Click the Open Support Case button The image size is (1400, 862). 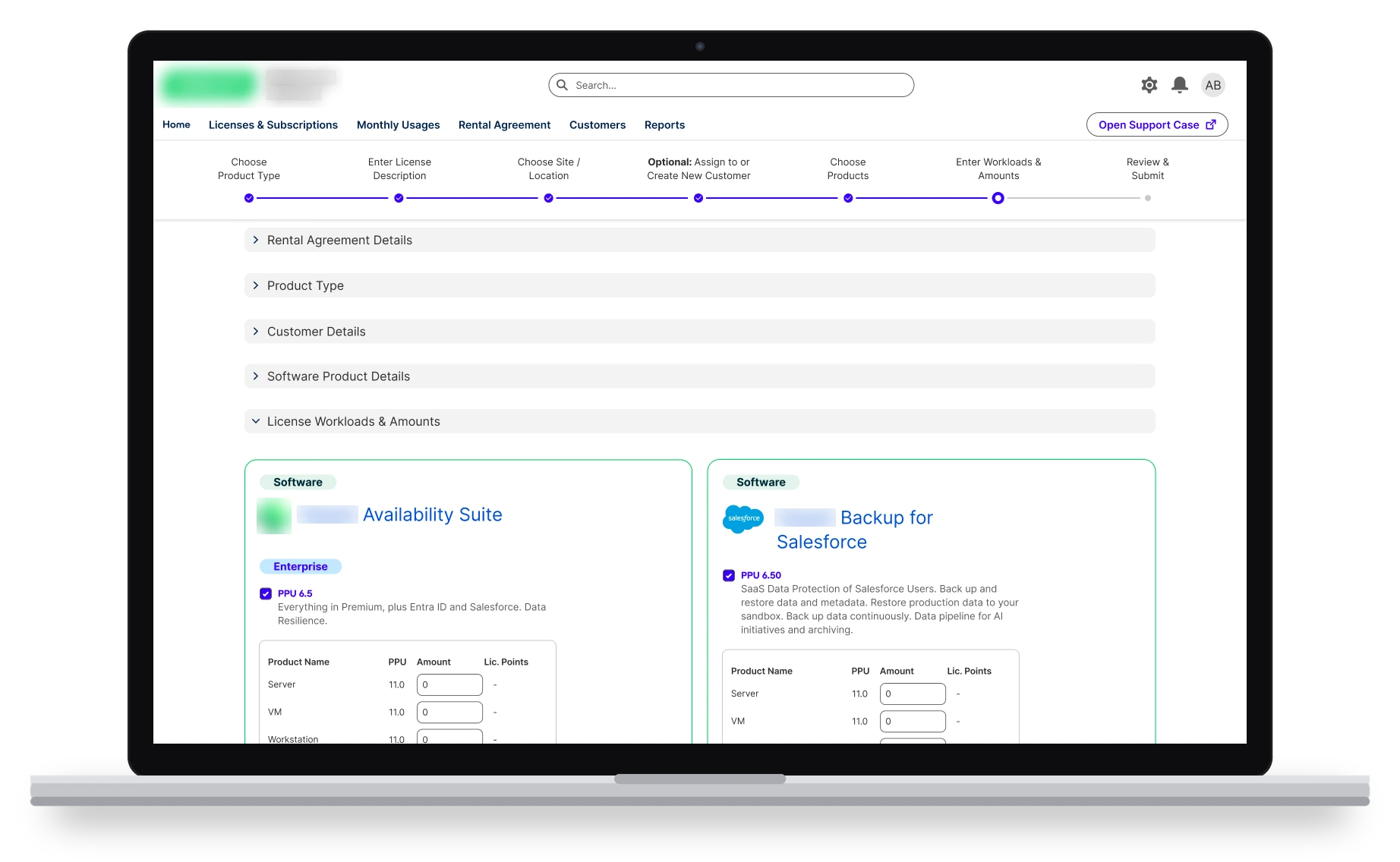pyautogui.click(x=1157, y=124)
